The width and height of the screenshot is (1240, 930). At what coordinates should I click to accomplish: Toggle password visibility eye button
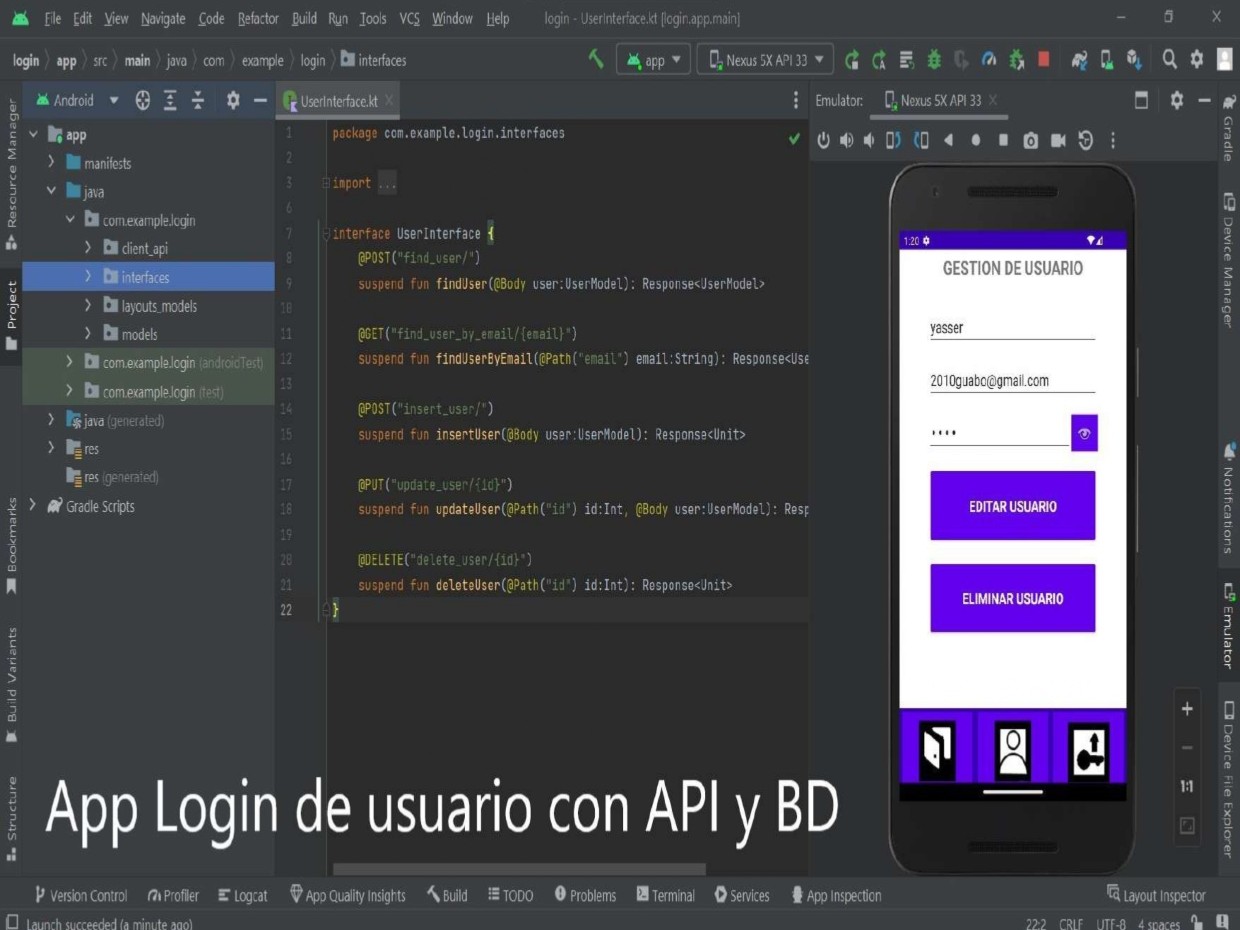1084,433
